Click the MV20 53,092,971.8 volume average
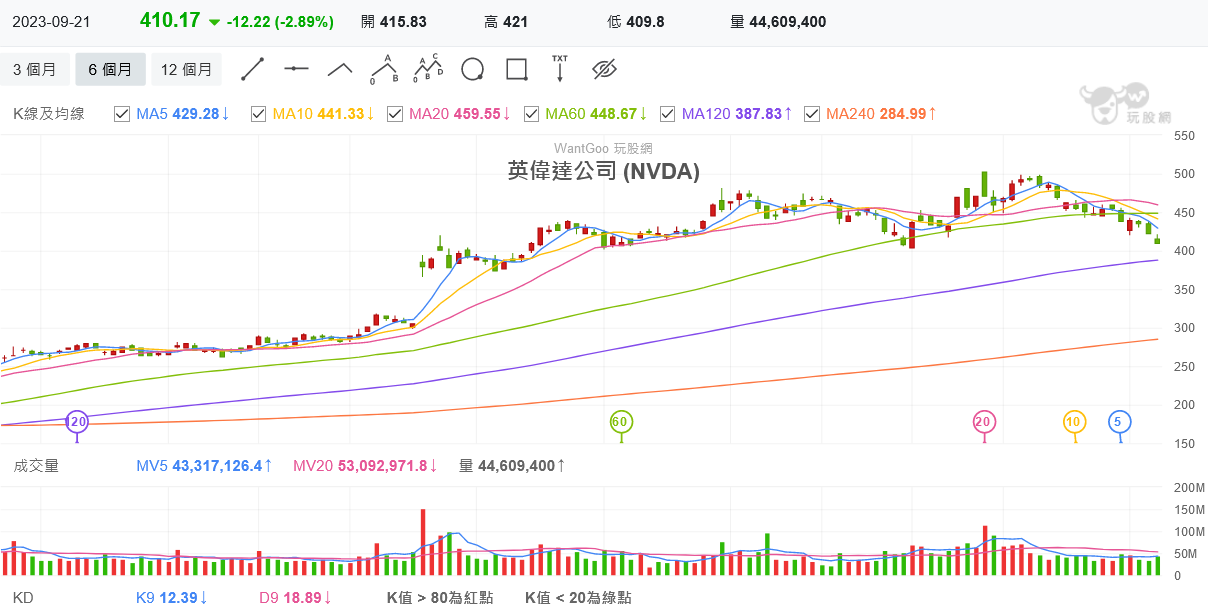This screenshot has width=1208, height=608. [367, 466]
